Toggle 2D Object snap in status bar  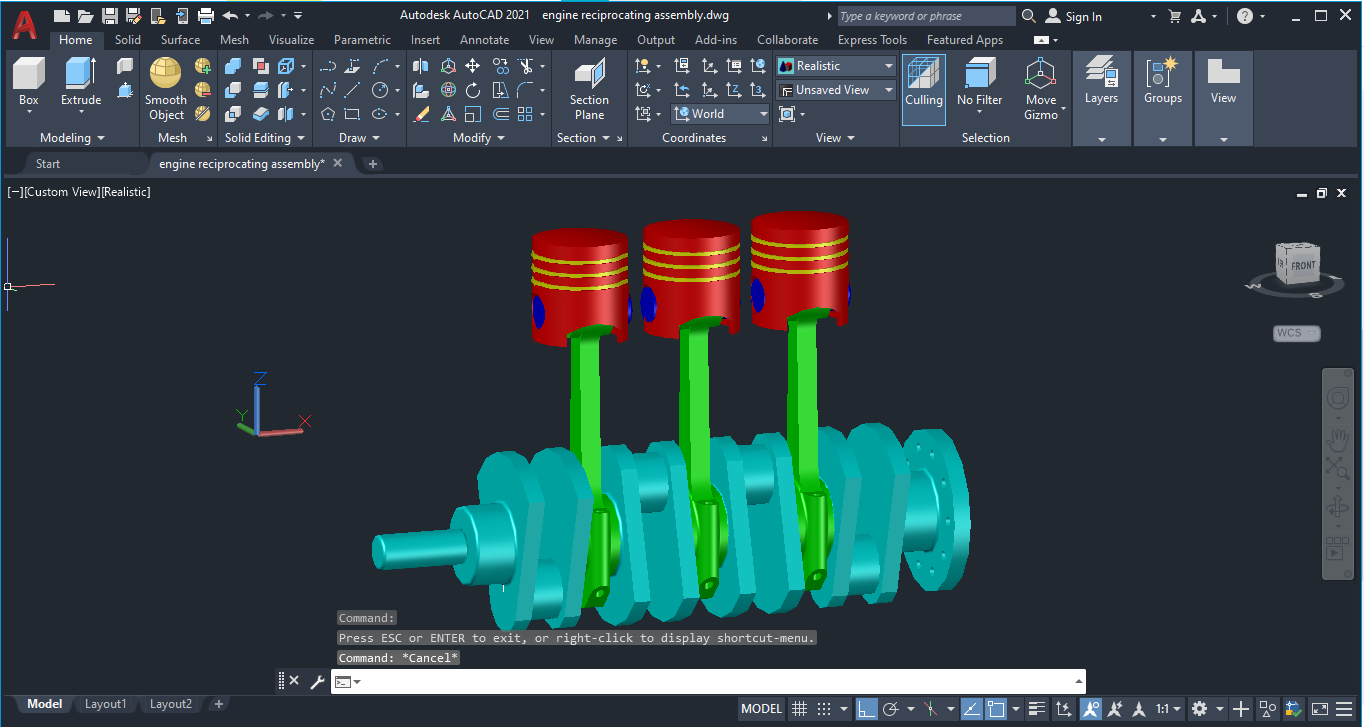coord(996,709)
